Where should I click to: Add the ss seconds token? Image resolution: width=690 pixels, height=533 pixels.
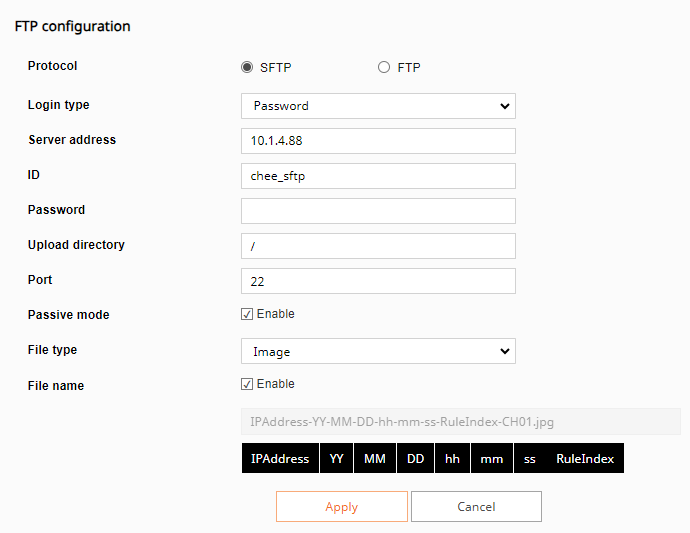[x=529, y=458]
